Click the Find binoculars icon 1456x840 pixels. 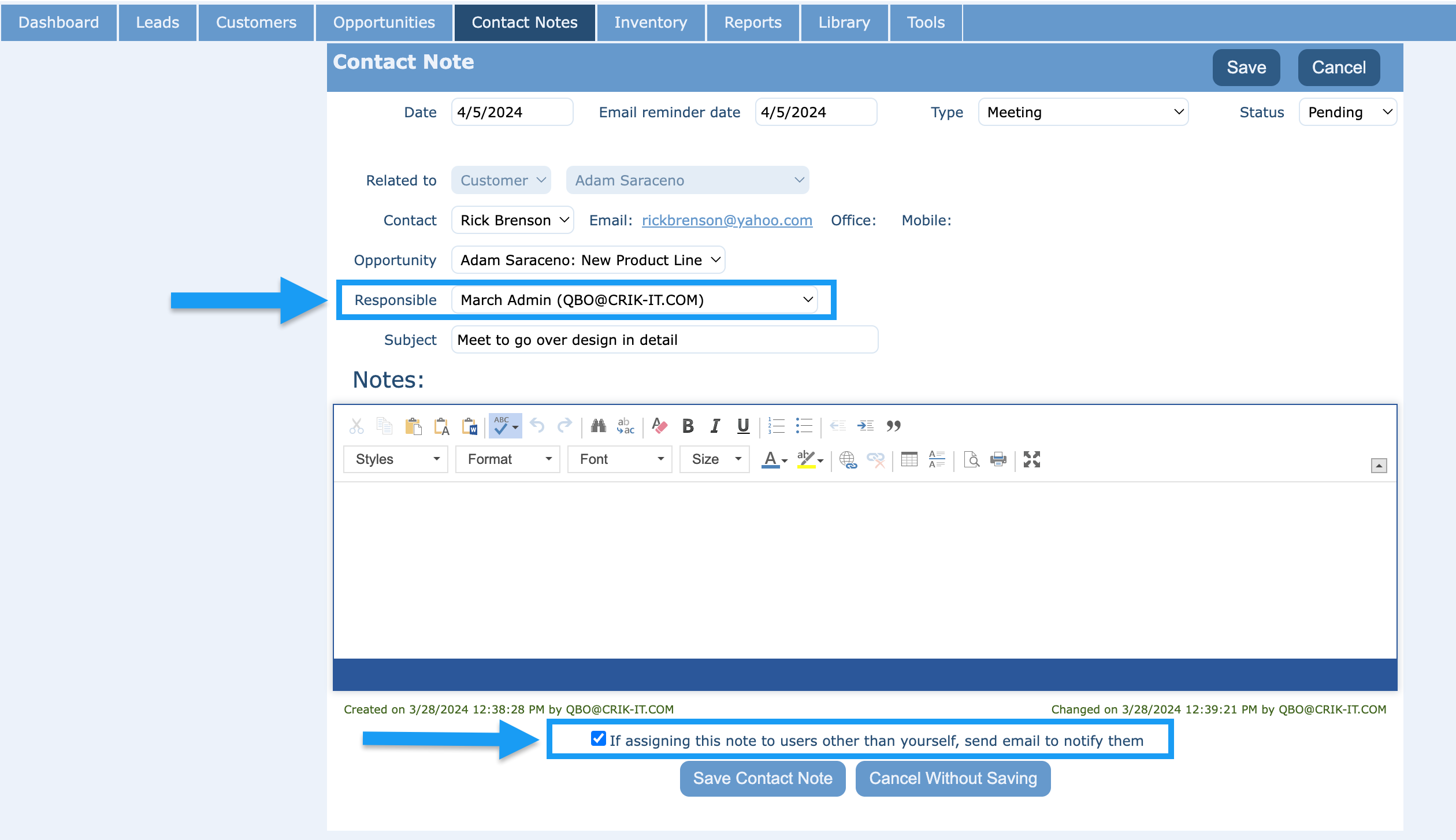pyautogui.click(x=598, y=426)
